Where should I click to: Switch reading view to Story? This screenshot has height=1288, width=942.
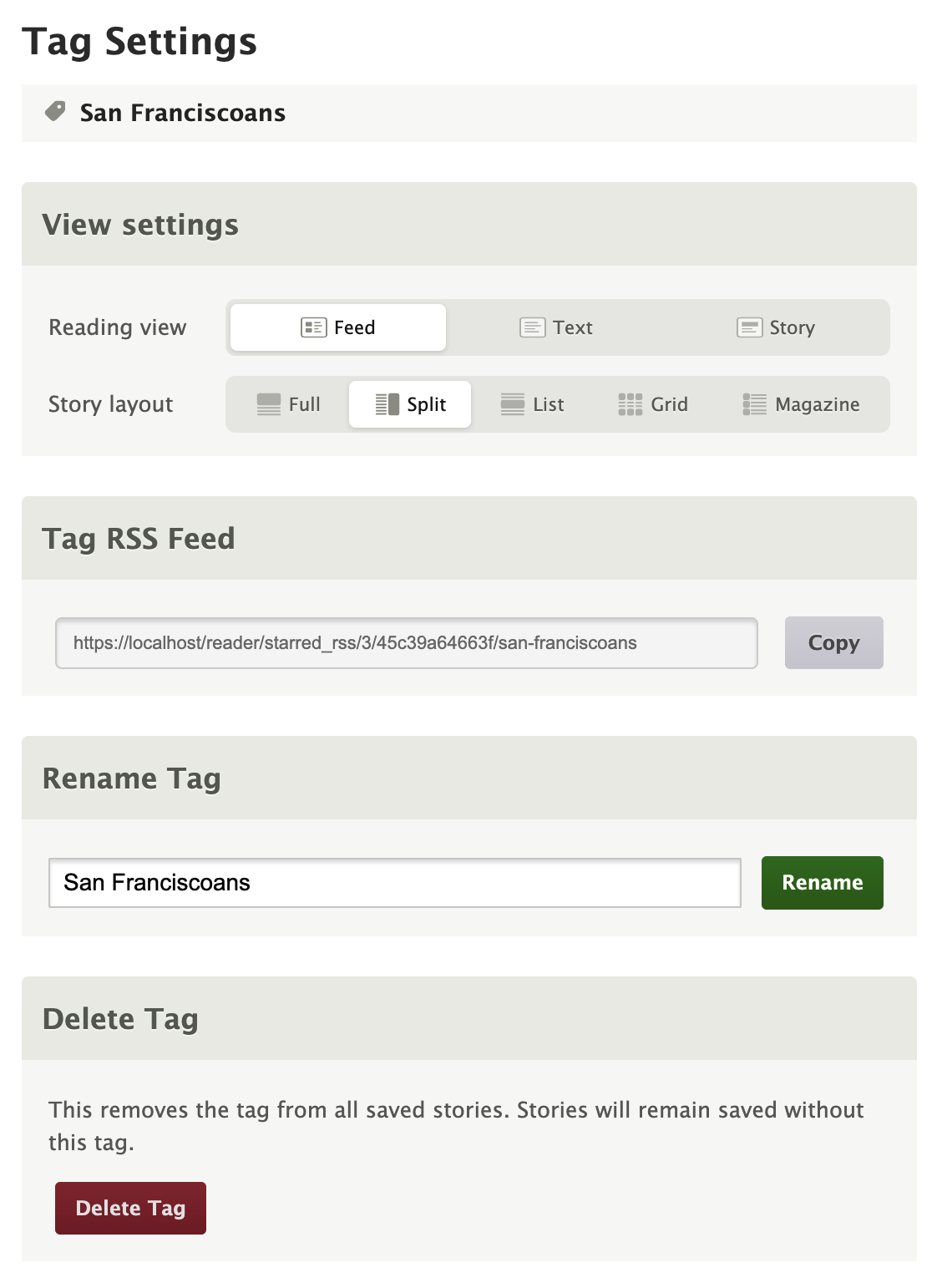coord(776,327)
